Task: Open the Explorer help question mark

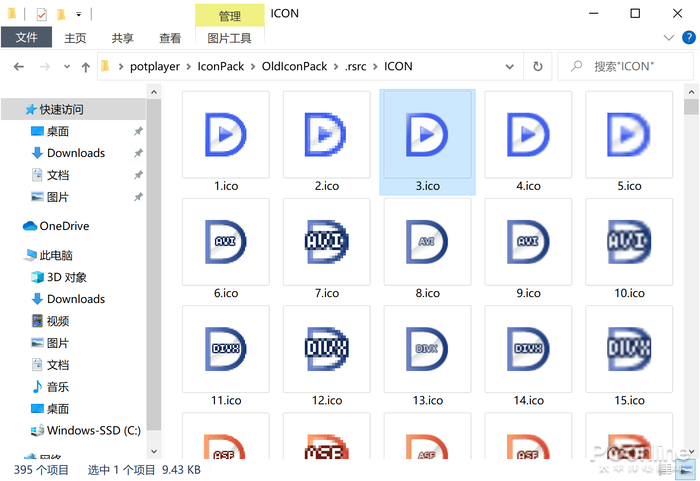Action: [x=688, y=38]
